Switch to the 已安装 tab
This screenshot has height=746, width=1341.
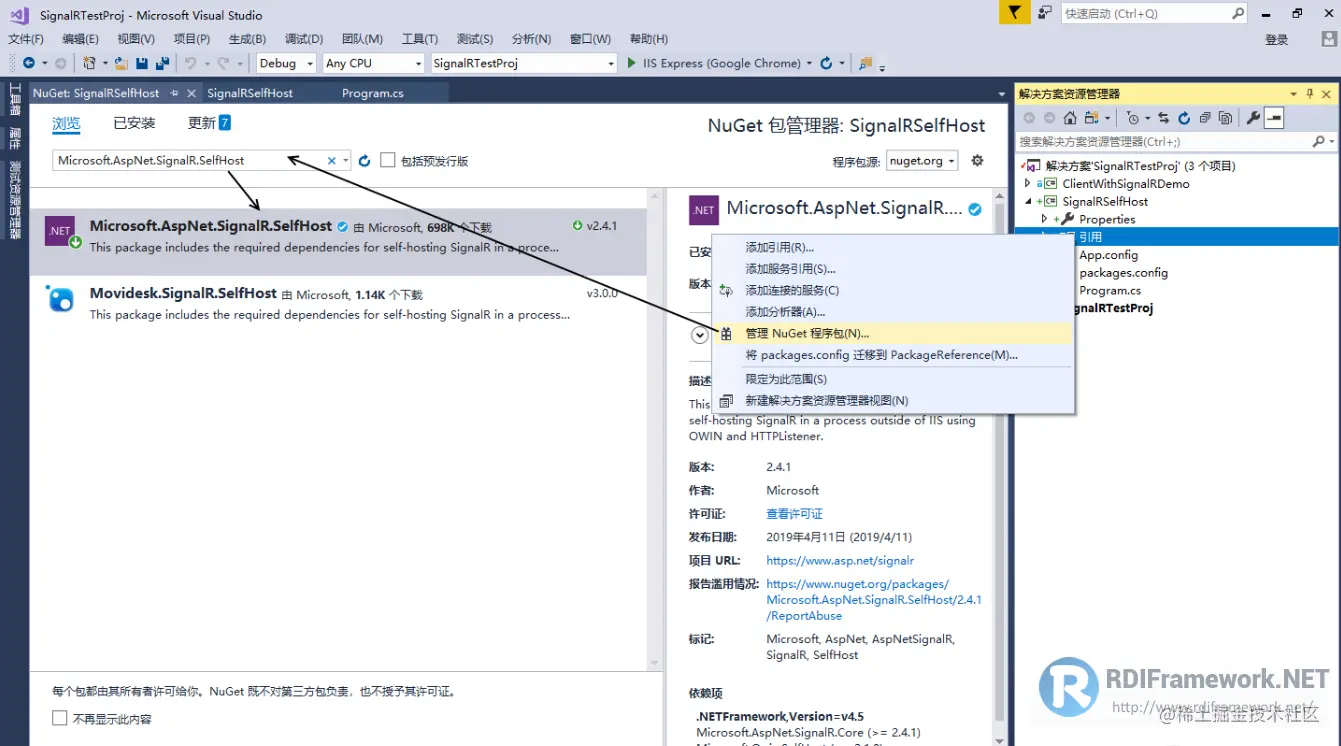(x=134, y=123)
